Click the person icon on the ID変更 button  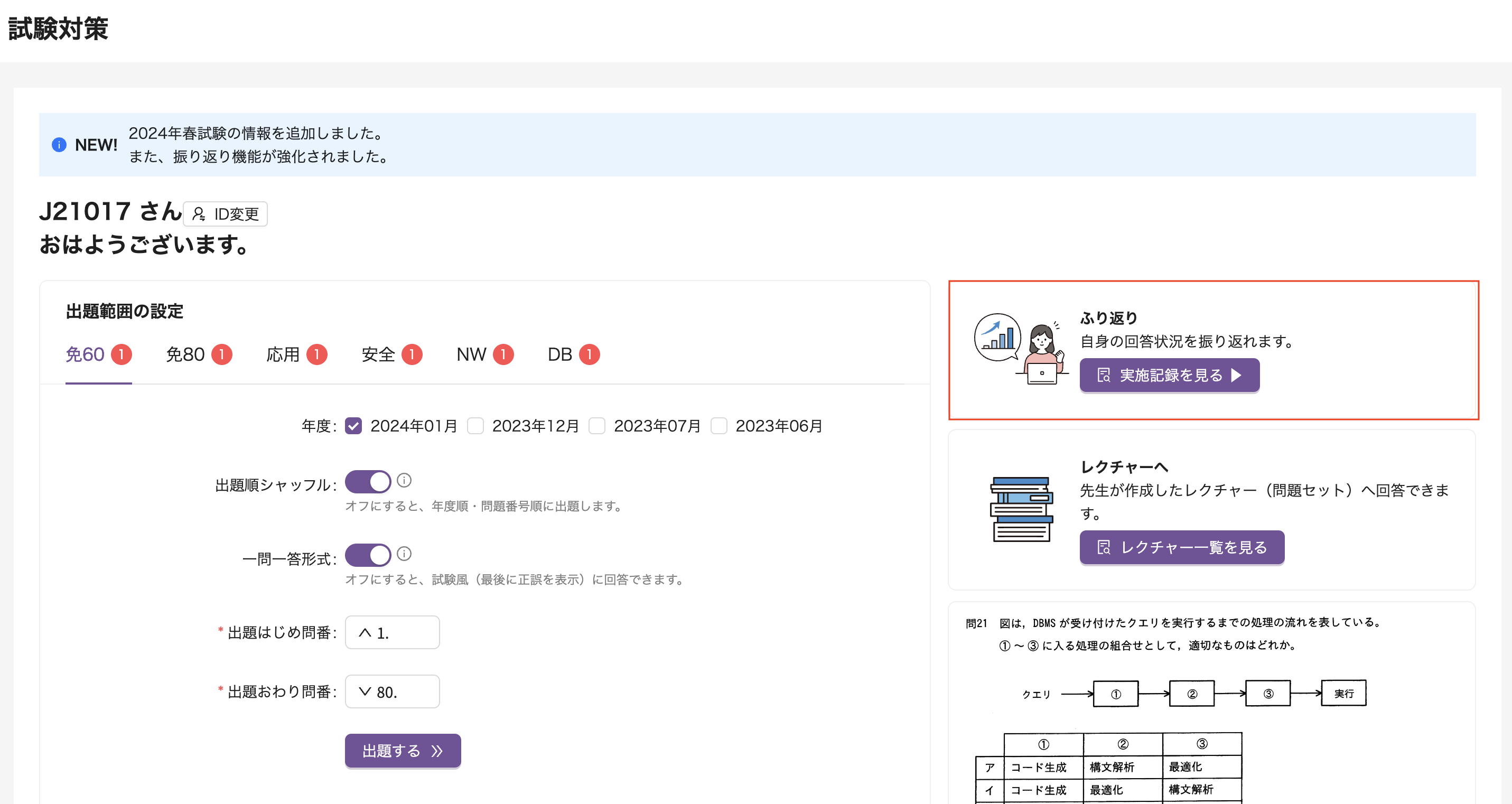(x=200, y=213)
